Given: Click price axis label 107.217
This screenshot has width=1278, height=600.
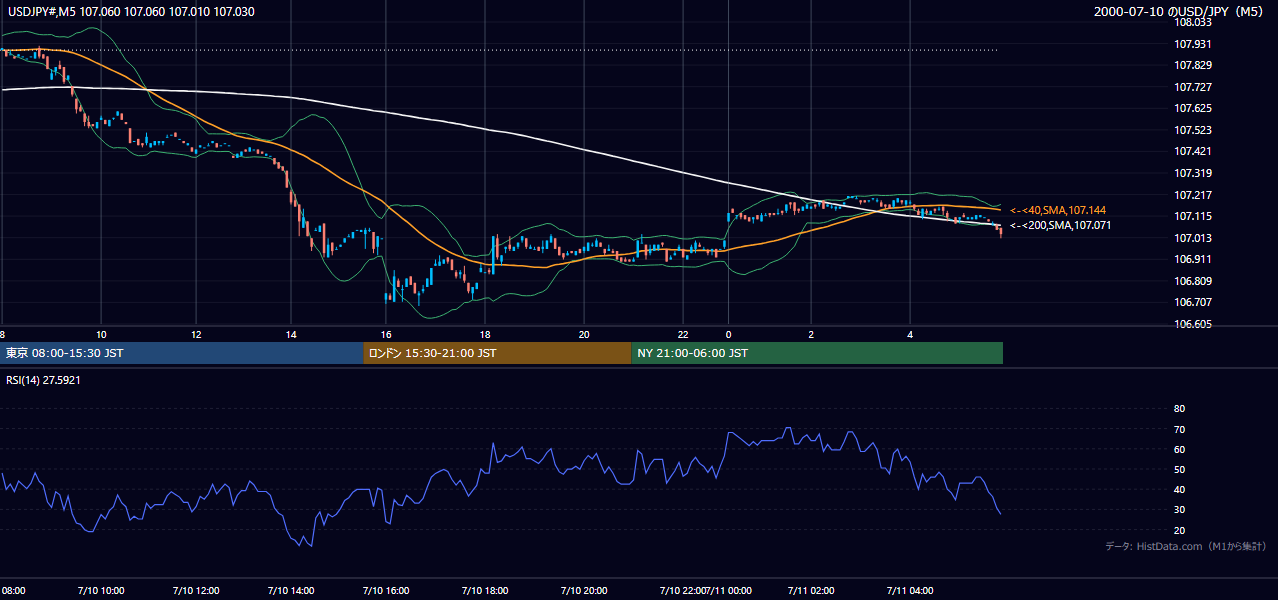Looking at the screenshot, I should (1193, 195).
